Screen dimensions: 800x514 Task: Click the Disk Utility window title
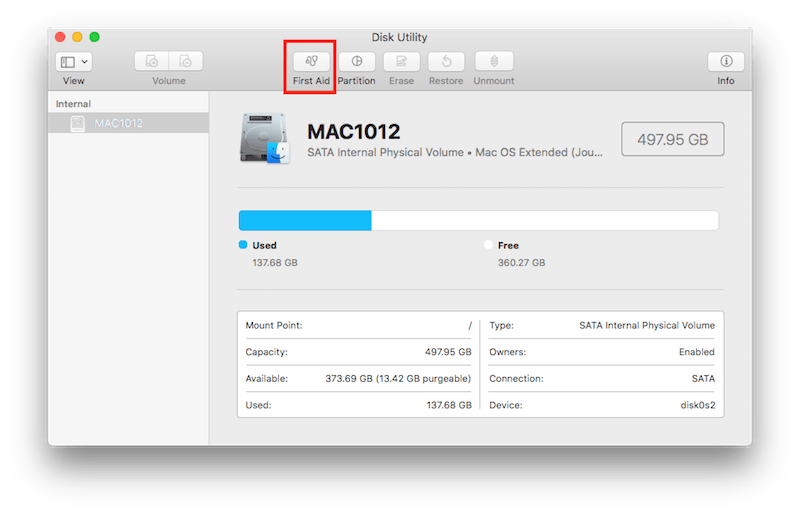pos(399,37)
